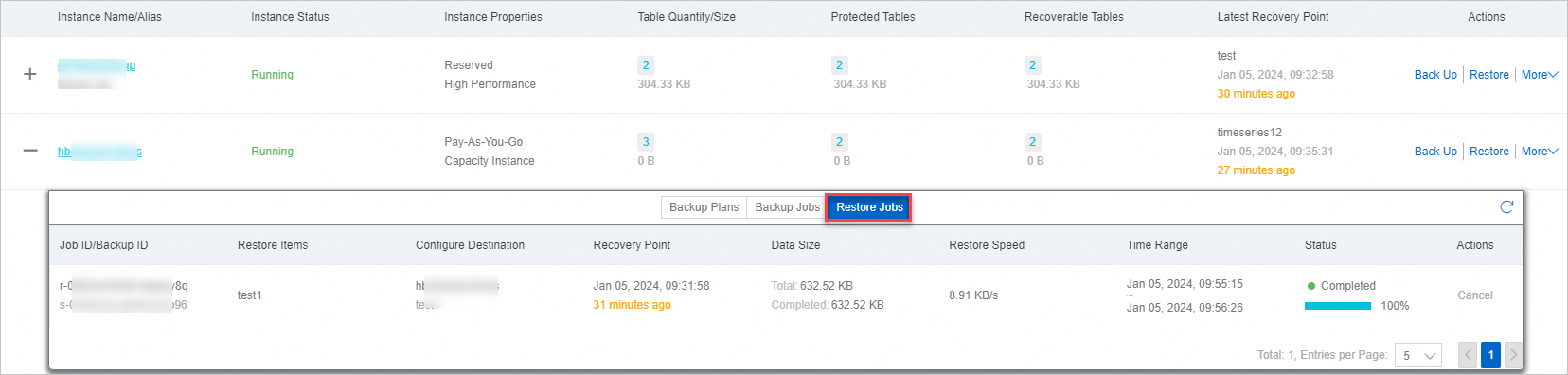Viewport: 1568px width, 375px height.
Task: Click Cancel for the test1 restore job
Action: (x=1474, y=295)
